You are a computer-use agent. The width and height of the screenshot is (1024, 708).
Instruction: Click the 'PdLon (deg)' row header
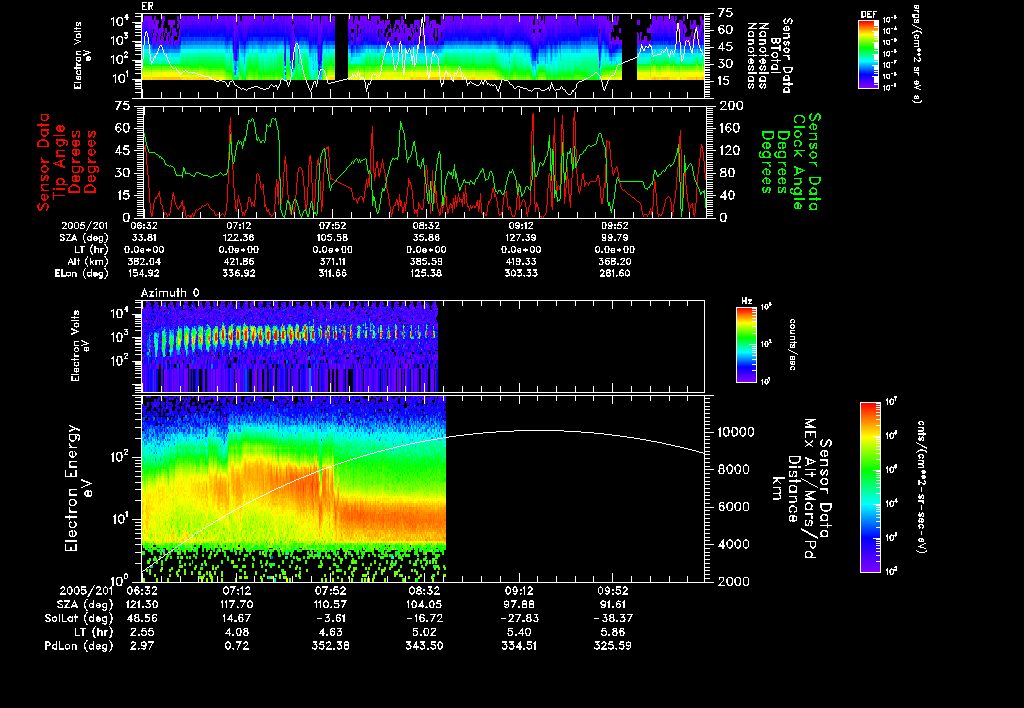tap(79, 646)
